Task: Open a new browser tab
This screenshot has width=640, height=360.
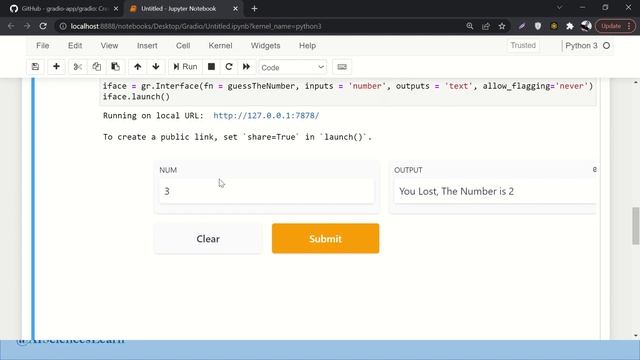Action: (254, 9)
